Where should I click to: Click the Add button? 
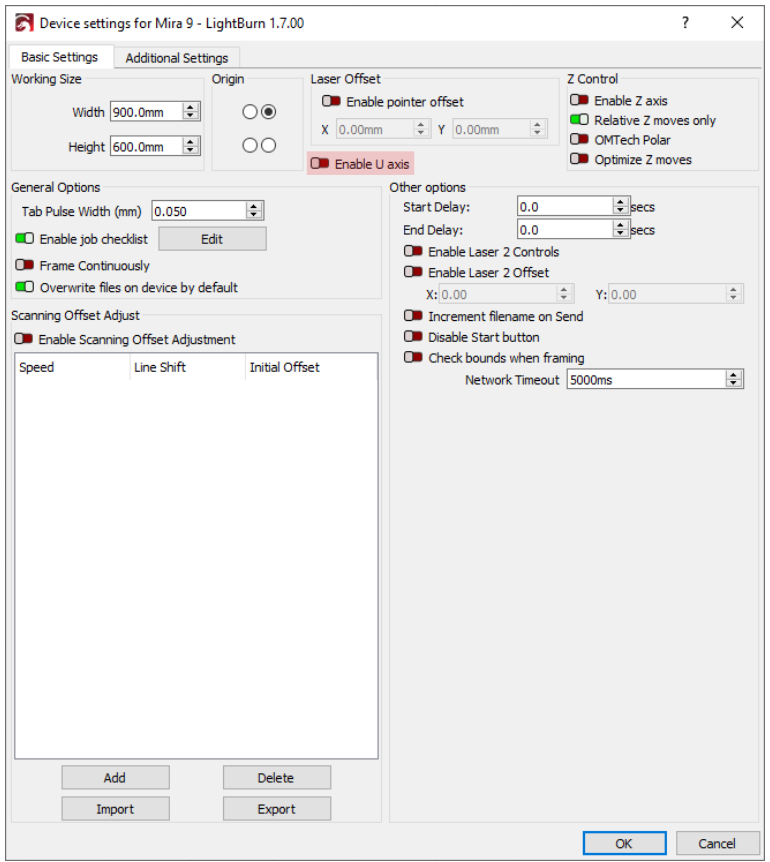coord(115,777)
